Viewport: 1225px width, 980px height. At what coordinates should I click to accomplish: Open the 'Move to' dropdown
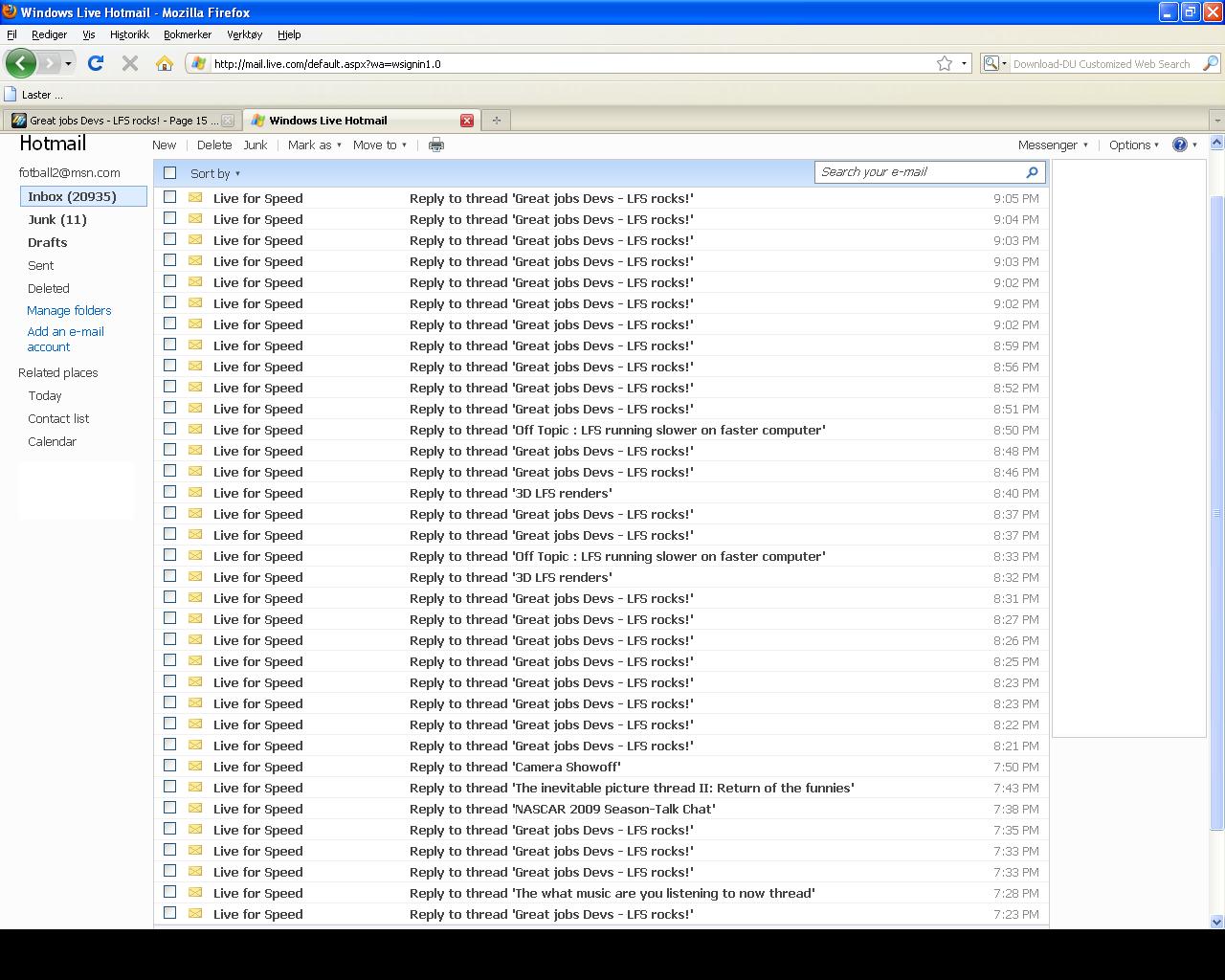click(380, 145)
